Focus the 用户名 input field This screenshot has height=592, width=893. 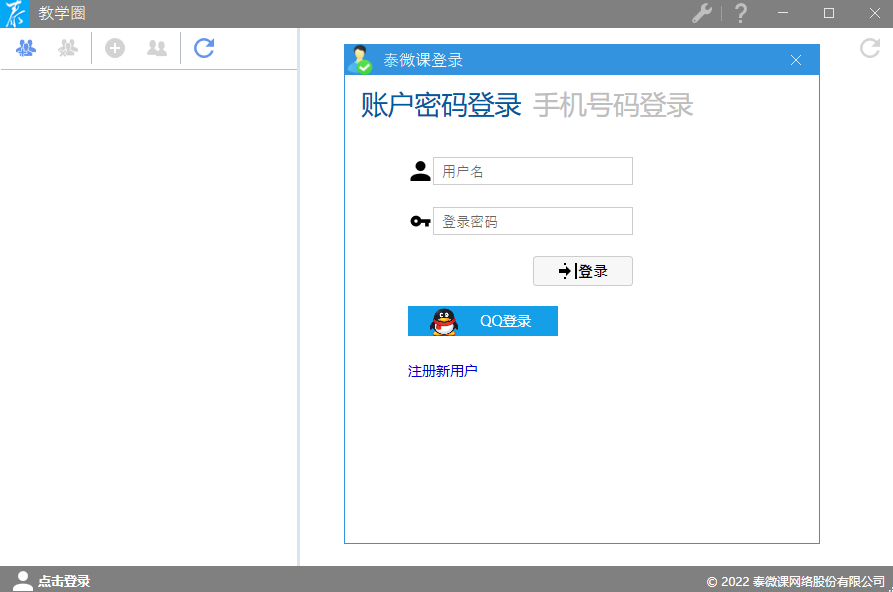532,171
